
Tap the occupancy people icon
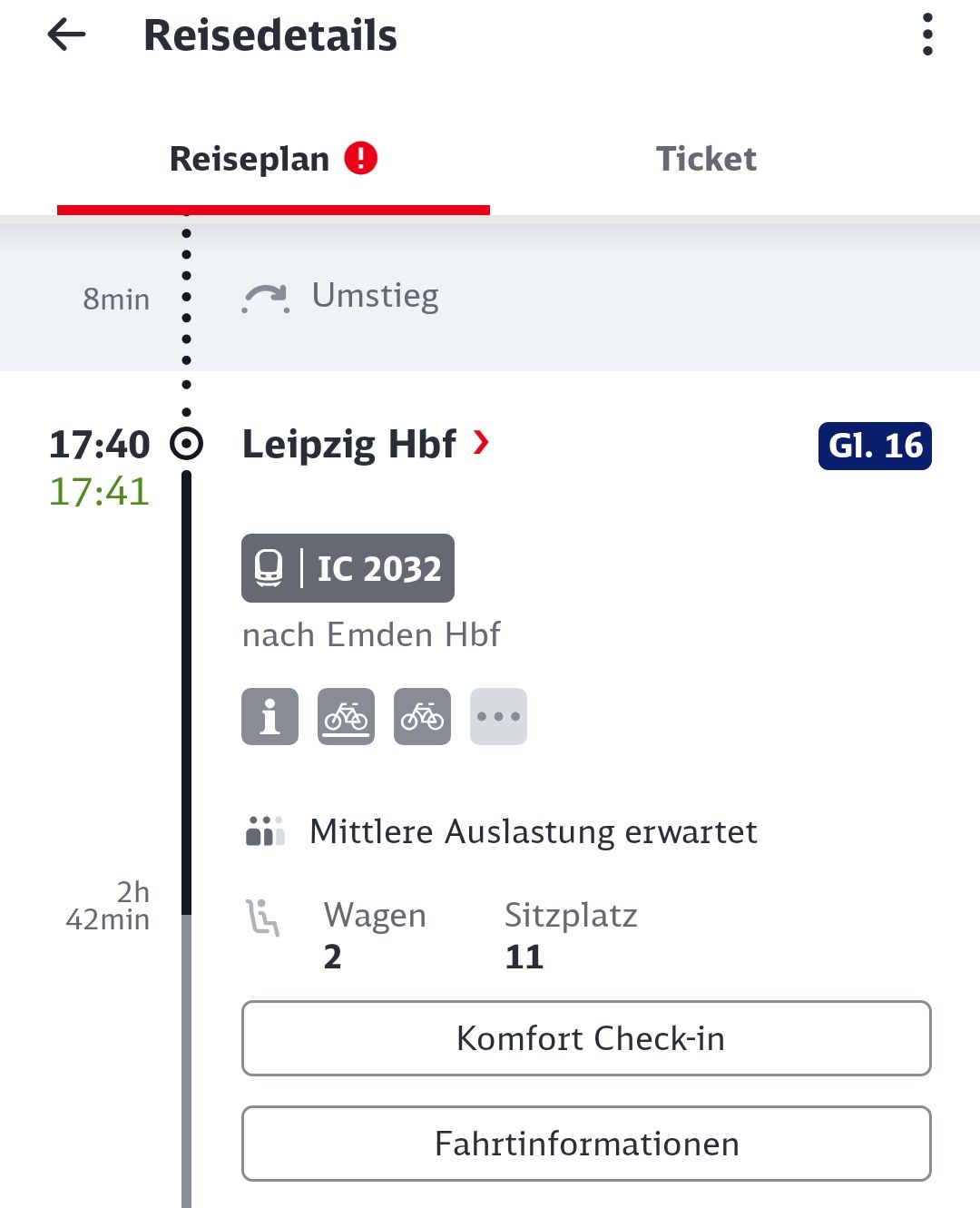(265, 830)
